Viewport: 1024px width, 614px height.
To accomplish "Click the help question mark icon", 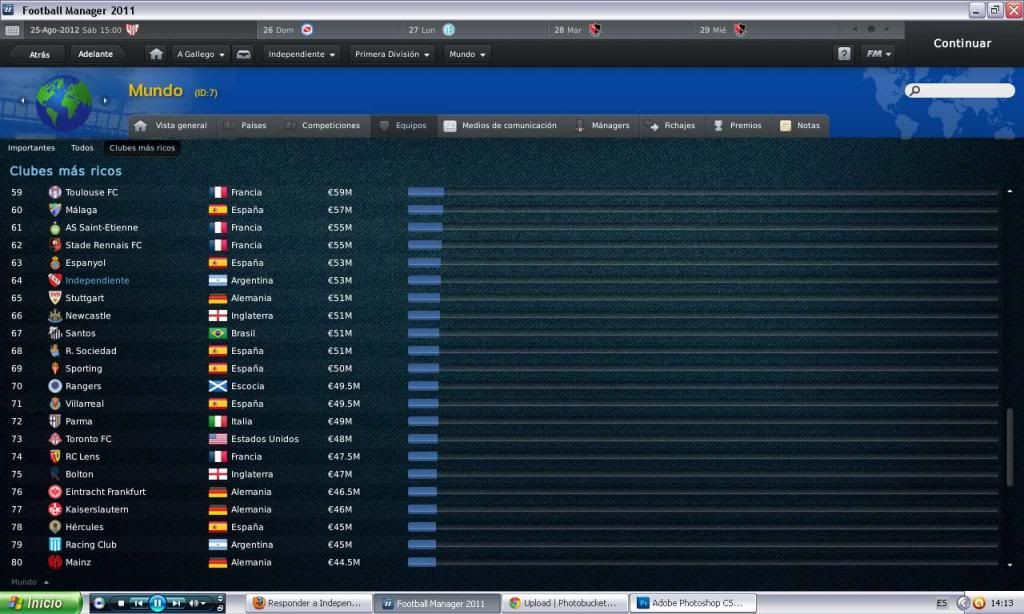I will click(844, 54).
